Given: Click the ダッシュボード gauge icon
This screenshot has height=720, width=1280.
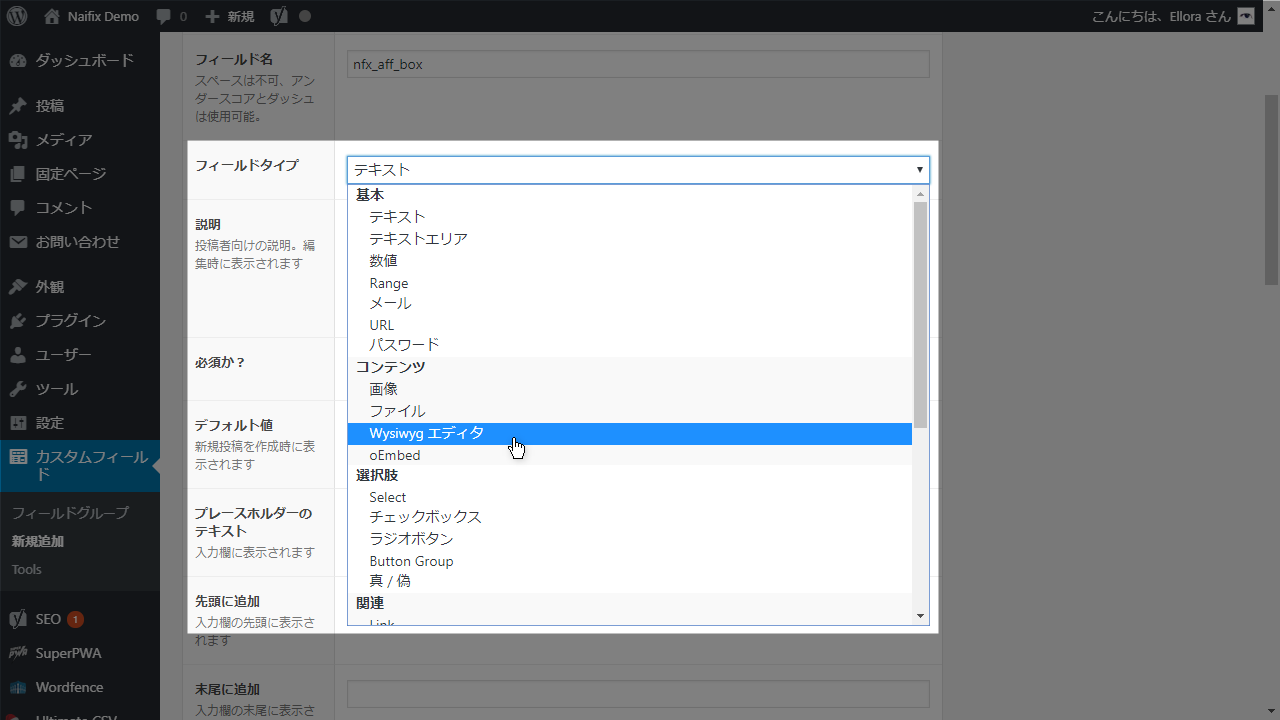Looking at the screenshot, I should click(x=18, y=61).
